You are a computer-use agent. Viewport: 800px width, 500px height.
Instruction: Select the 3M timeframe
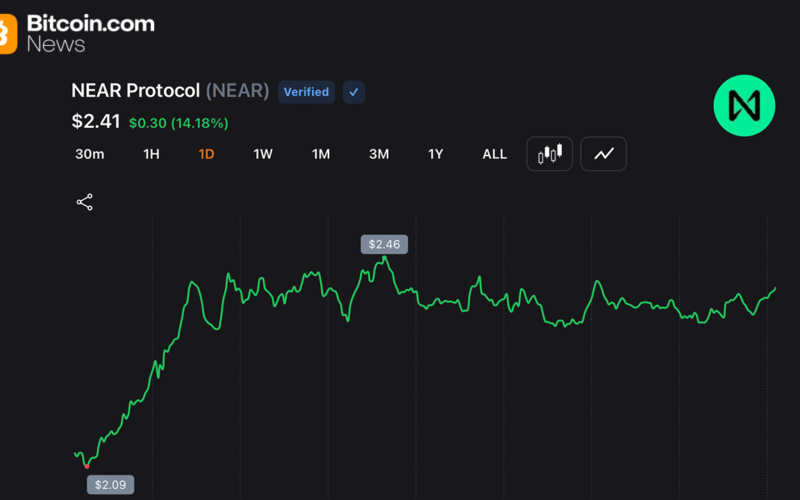pos(379,154)
